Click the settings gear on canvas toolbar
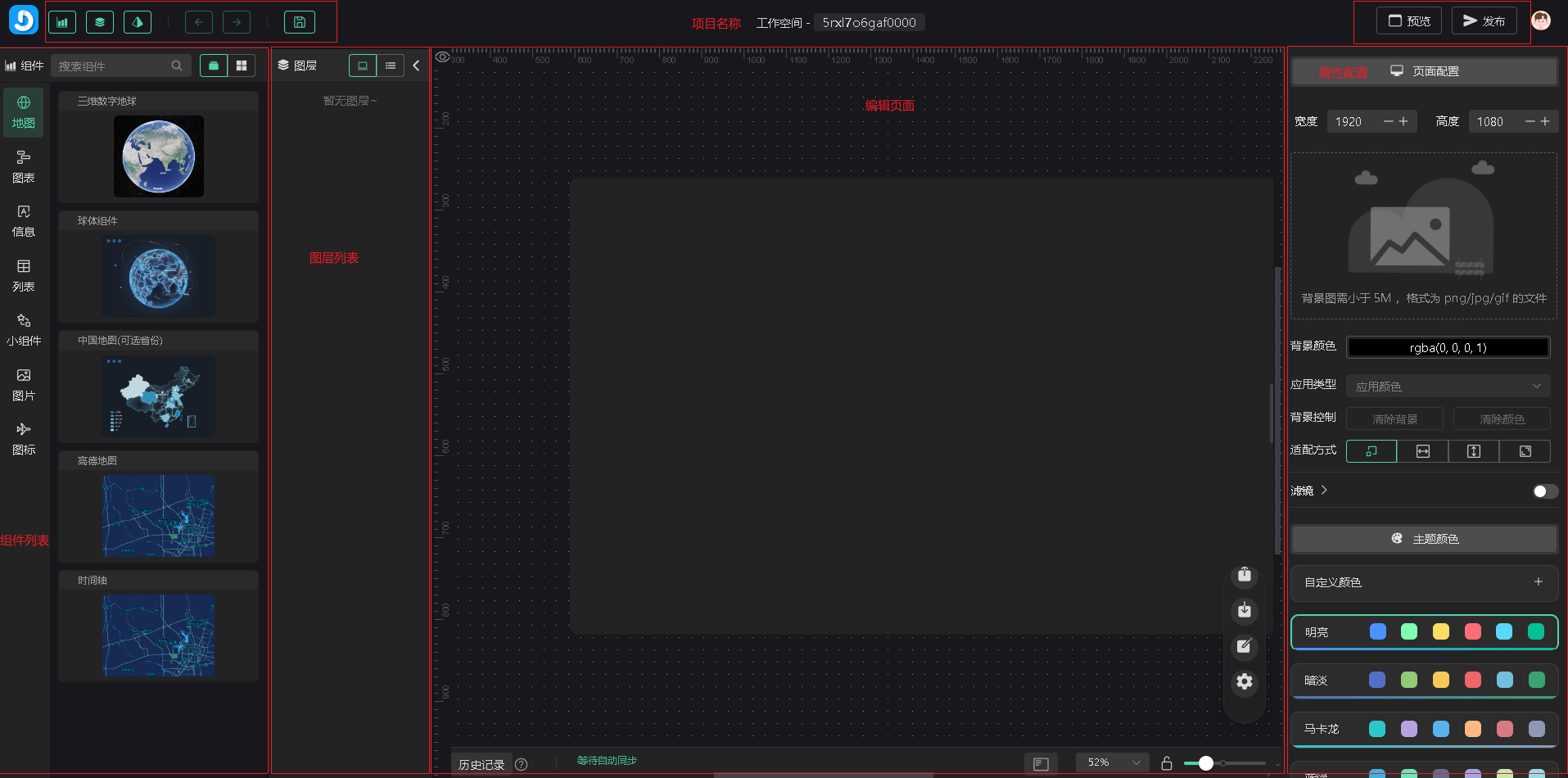Viewport: 1568px width, 778px height. tap(1244, 681)
